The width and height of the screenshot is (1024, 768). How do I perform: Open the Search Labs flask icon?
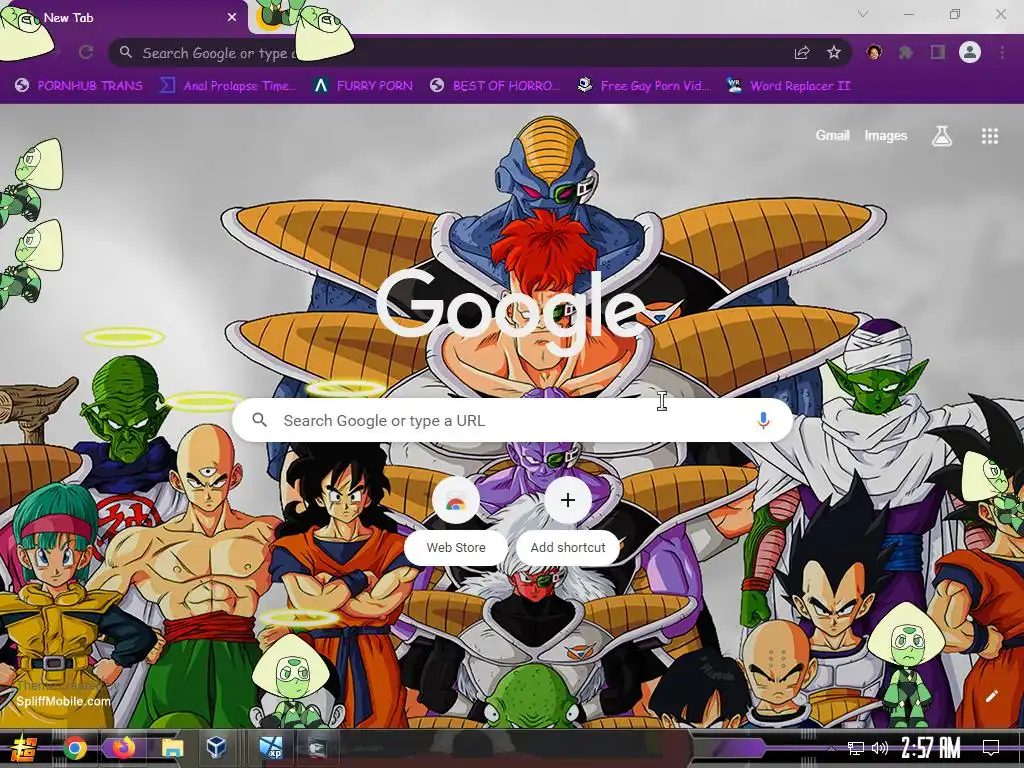[x=942, y=136]
